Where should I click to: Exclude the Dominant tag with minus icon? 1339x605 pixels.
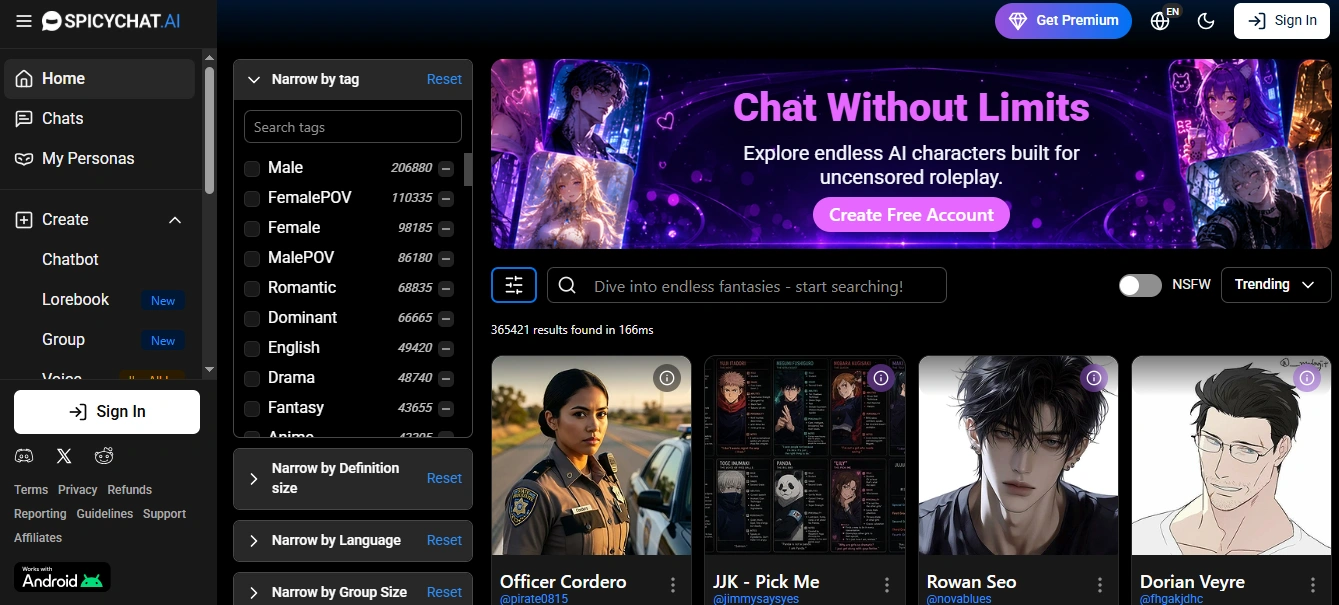pos(446,319)
